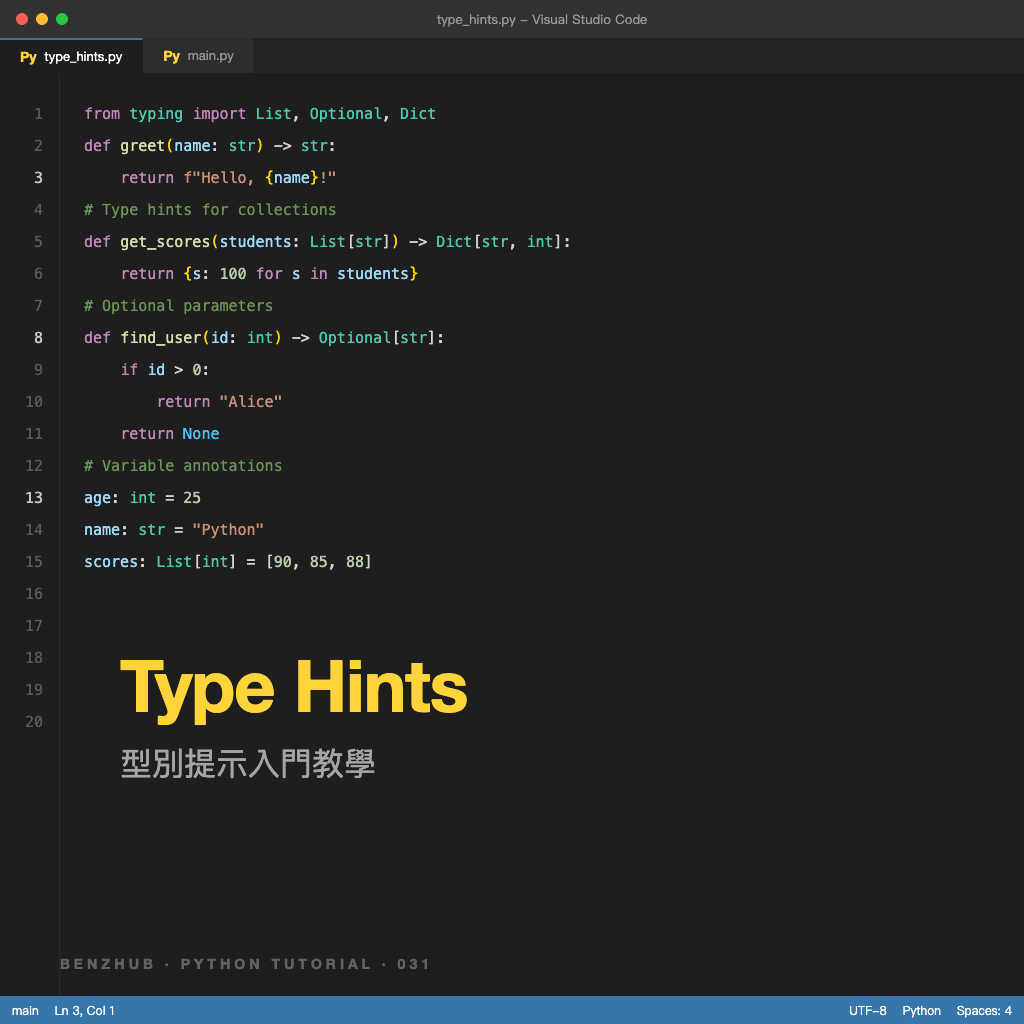1024x1024 pixels.
Task: Place cursor on the find_user function name
Action: click(161, 338)
